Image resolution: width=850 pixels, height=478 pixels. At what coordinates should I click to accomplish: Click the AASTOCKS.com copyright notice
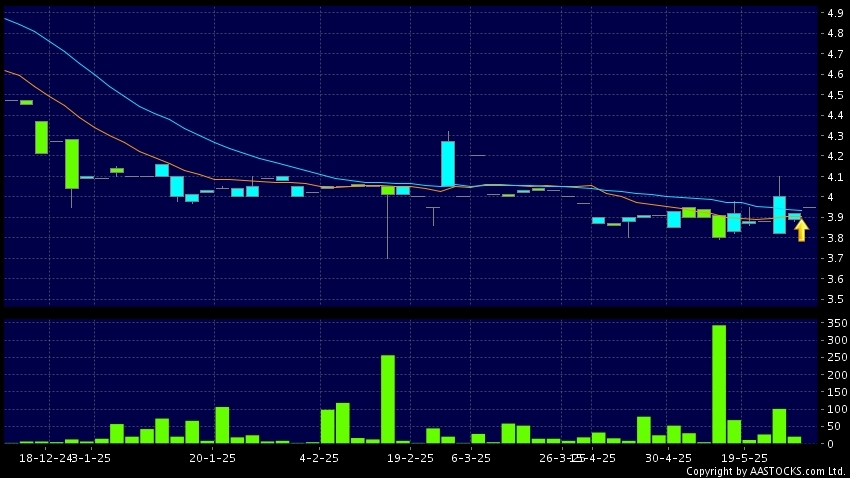(767, 471)
